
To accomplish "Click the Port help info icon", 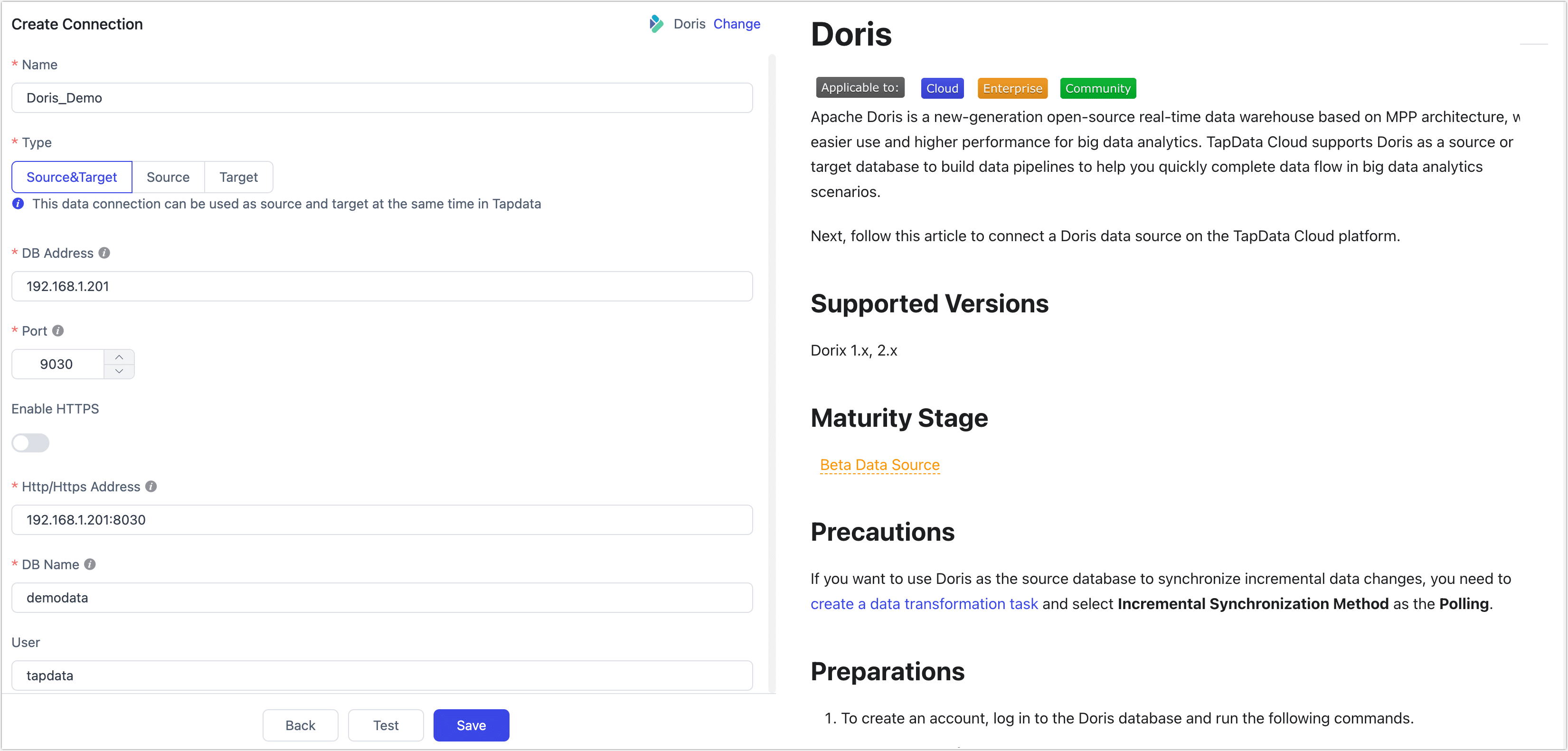I will pos(58,330).
